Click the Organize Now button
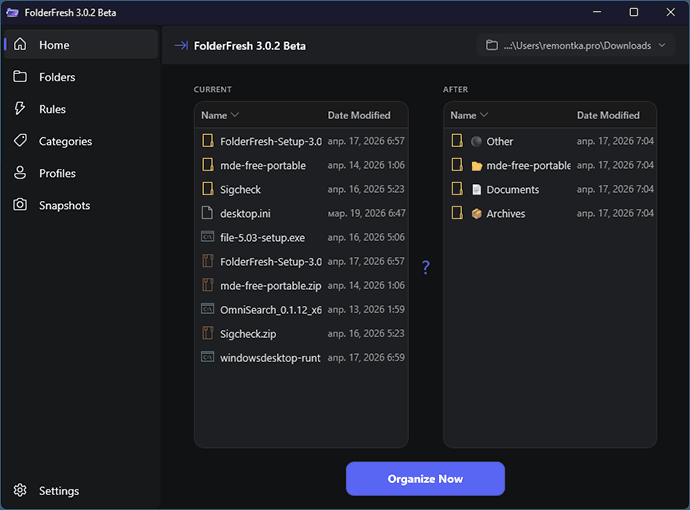 tap(425, 479)
